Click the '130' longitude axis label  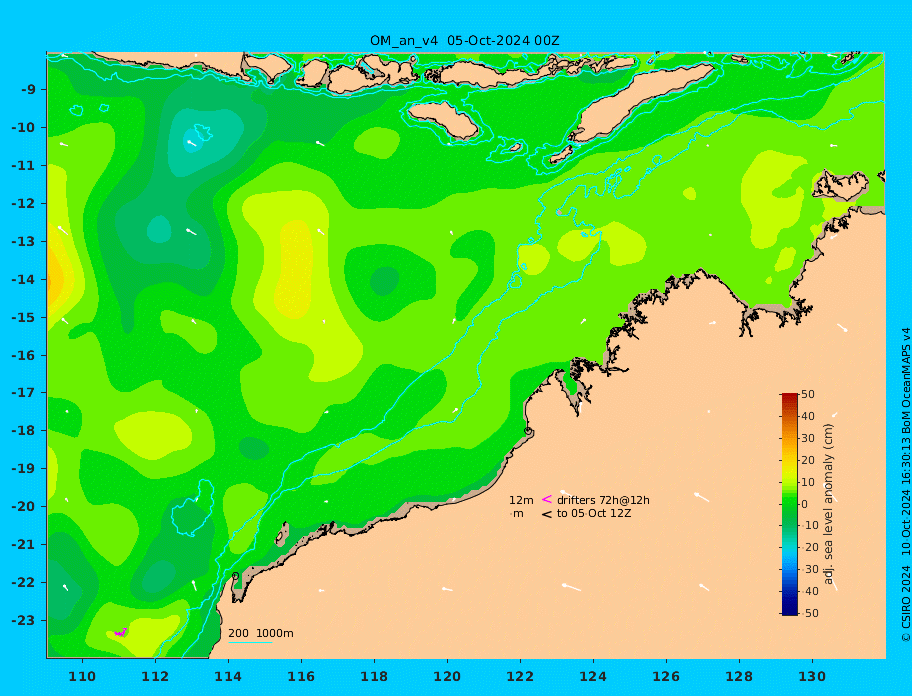click(812, 676)
